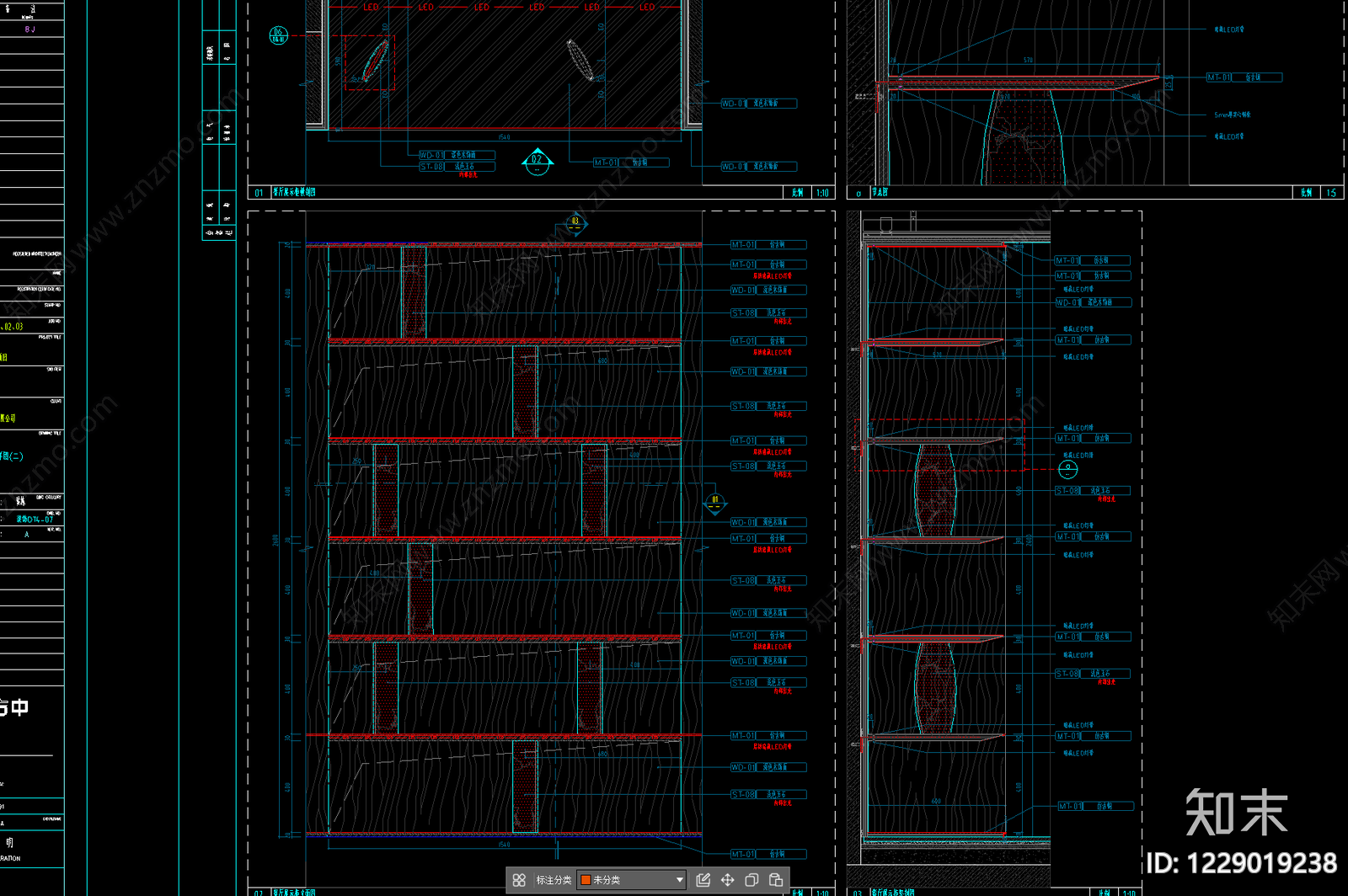
Task: Click the copy icon in floating toolbar
Action: coord(752,880)
